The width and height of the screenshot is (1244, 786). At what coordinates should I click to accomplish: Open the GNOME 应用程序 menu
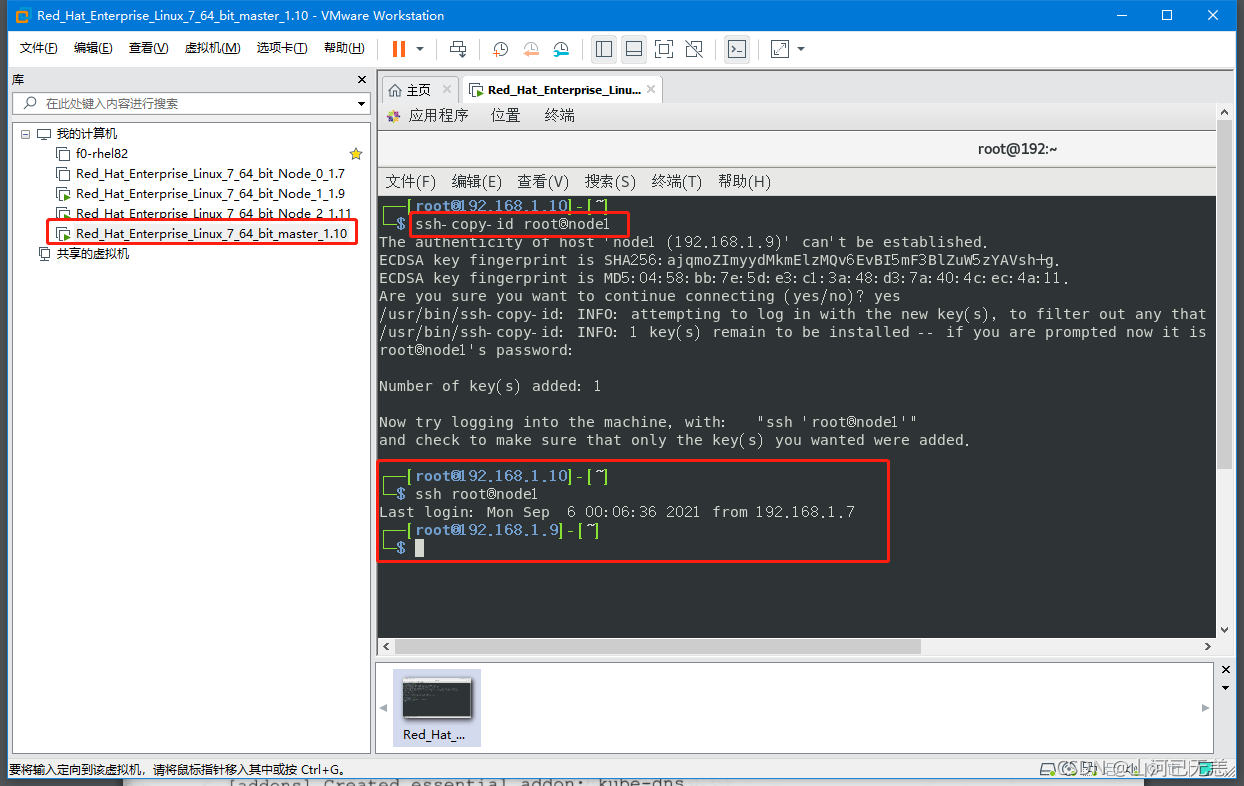pos(439,116)
